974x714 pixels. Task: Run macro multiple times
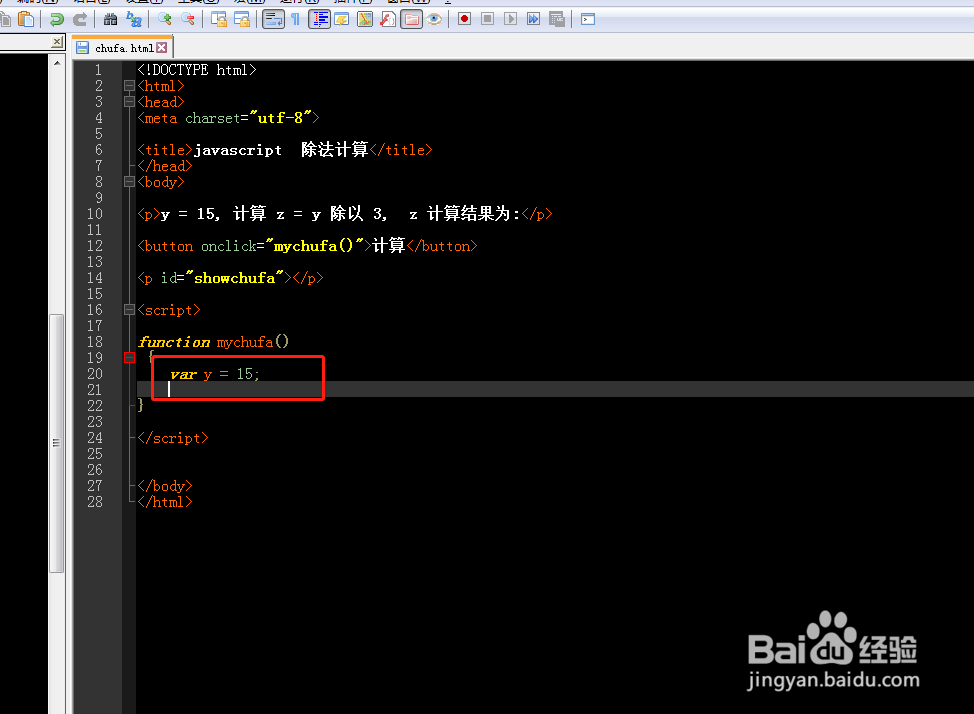click(534, 19)
